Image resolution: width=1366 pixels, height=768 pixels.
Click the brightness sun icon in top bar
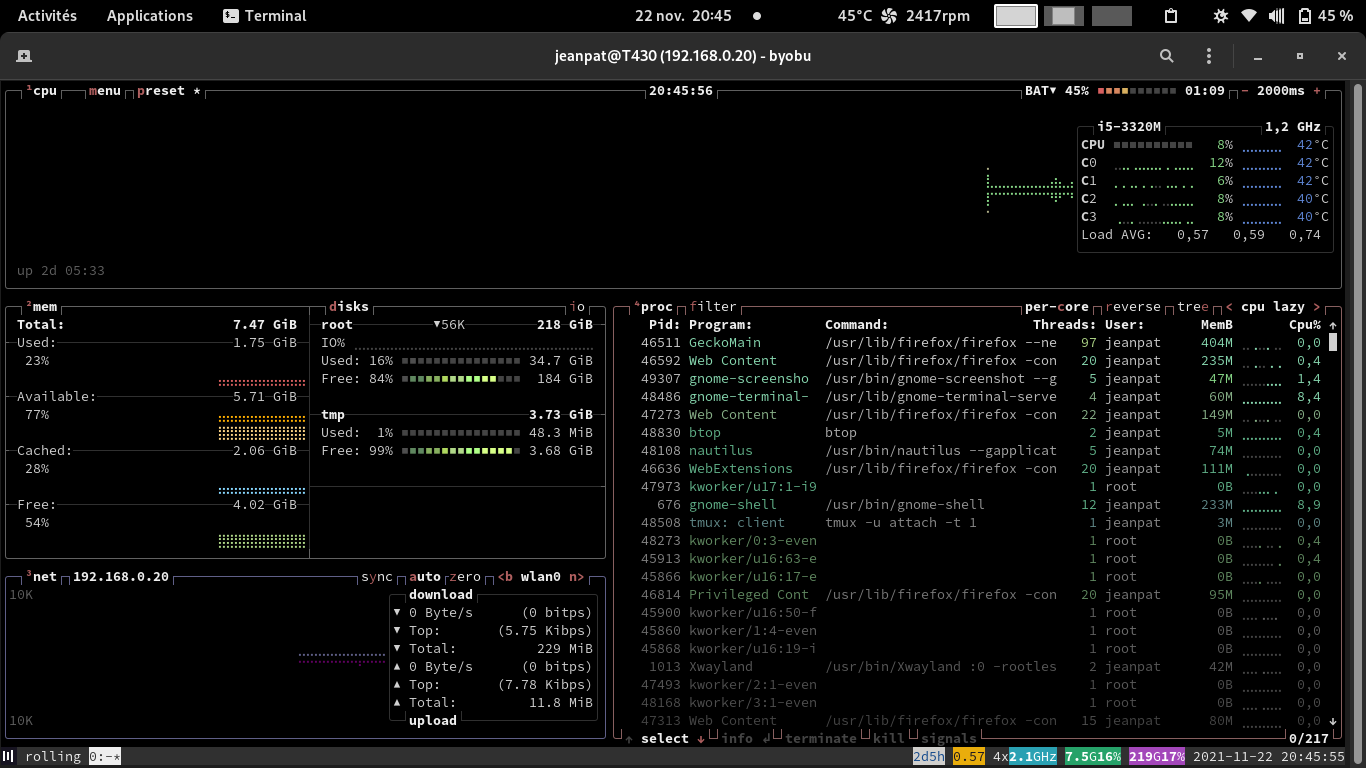click(x=1220, y=16)
